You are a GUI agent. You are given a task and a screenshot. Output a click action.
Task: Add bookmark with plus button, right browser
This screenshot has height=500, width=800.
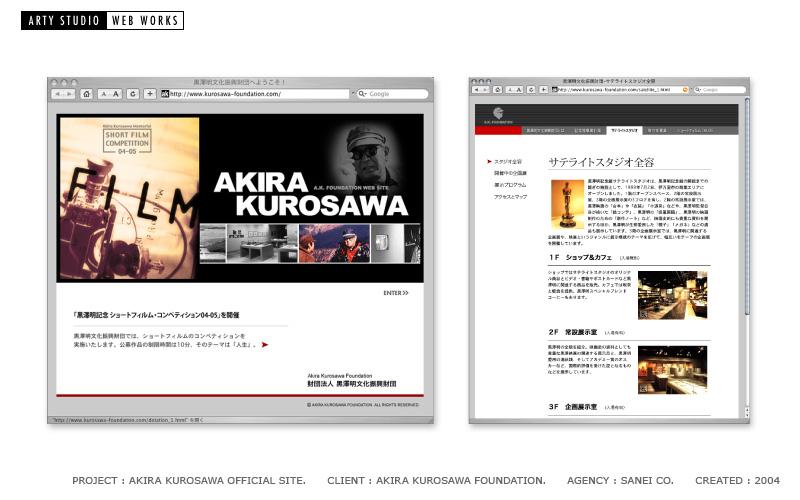(x=544, y=89)
